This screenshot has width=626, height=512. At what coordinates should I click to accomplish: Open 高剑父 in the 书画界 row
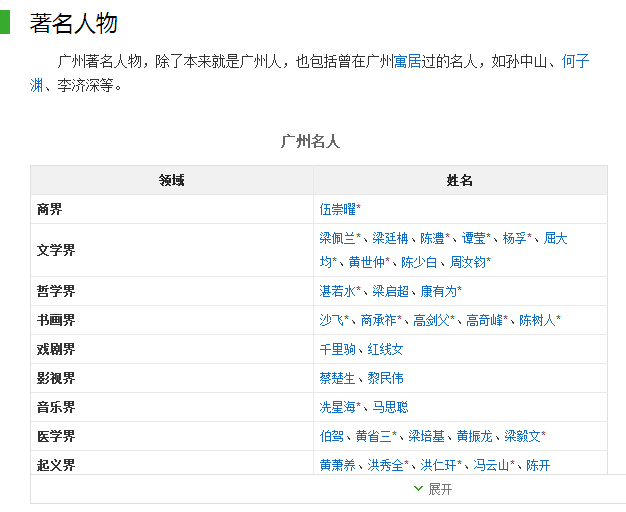coord(431,320)
